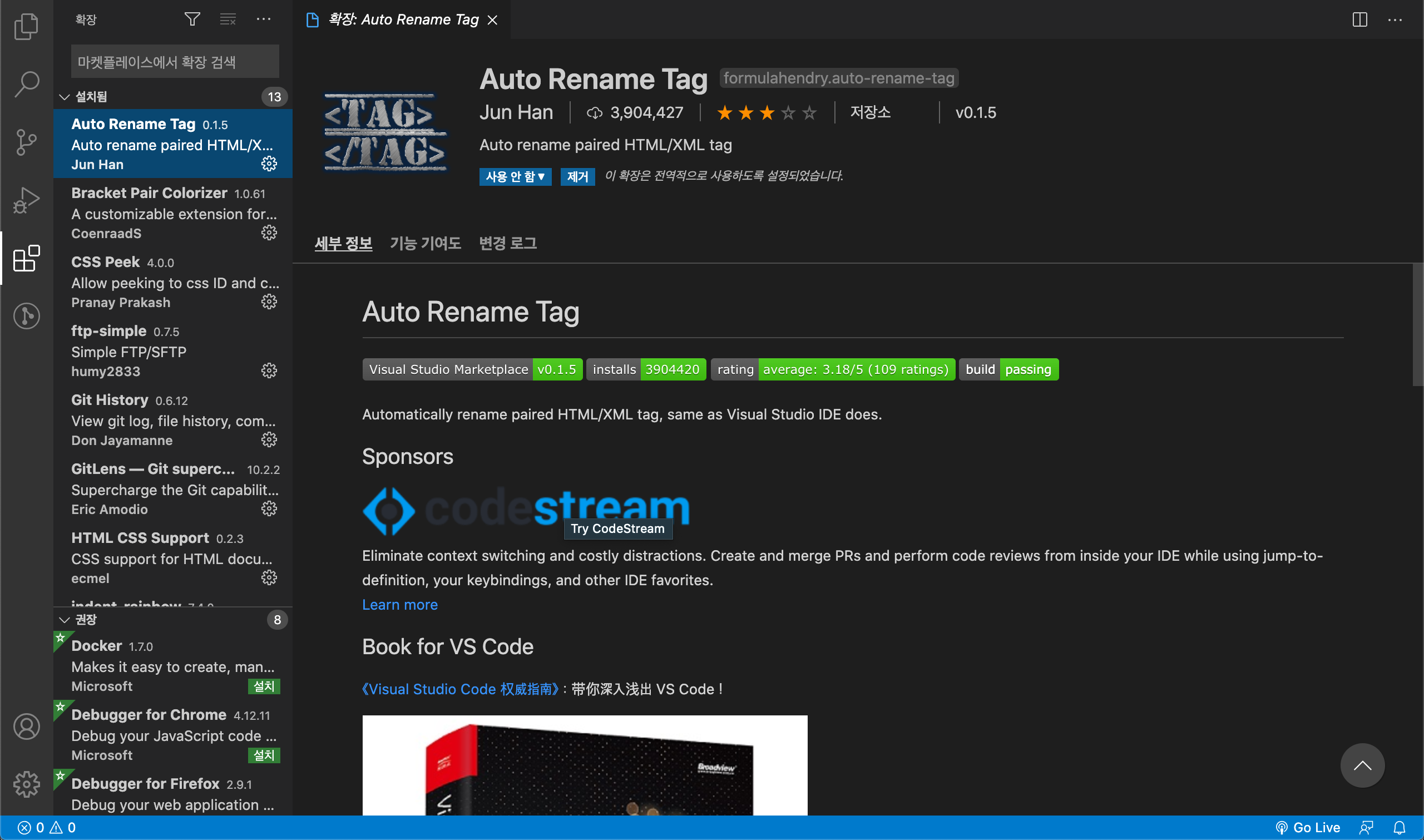1424x840 pixels.
Task: Open Run and Debug view
Action: pyautogui.click(x=26, y=200)
